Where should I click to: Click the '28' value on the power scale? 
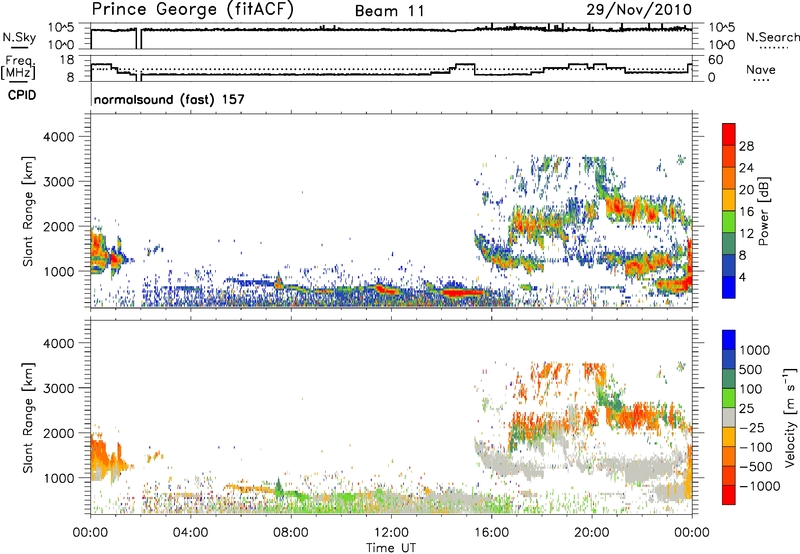[x=746, y=146]
